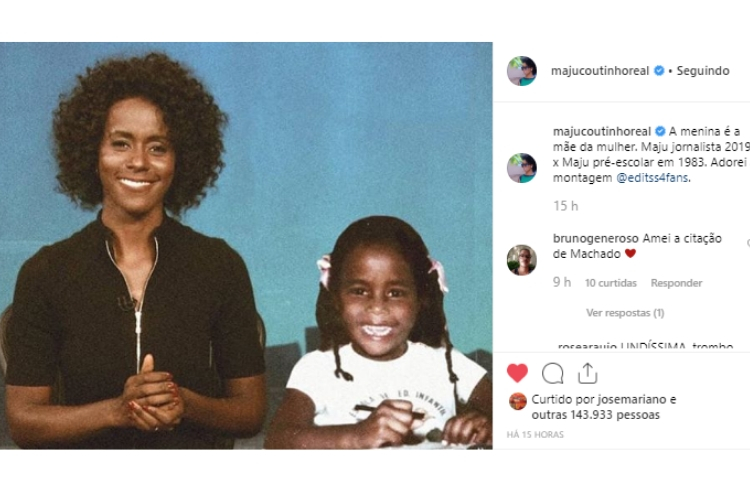Click the share arrow icon
Image resolution: width=750 pixels, height=500 pixels.
(x=587, y=373)
